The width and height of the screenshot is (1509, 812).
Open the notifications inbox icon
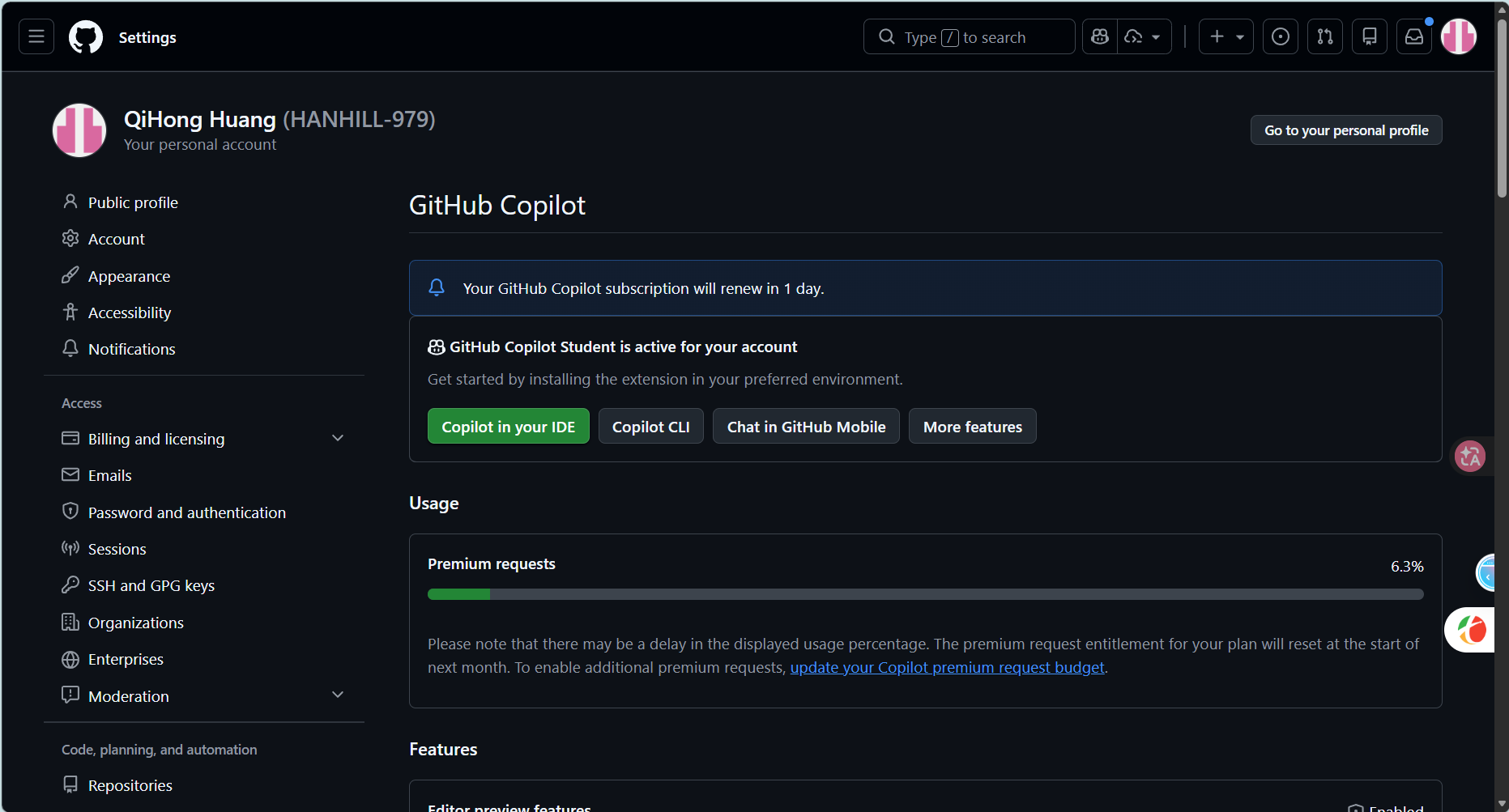click(x=1414, y=36)
